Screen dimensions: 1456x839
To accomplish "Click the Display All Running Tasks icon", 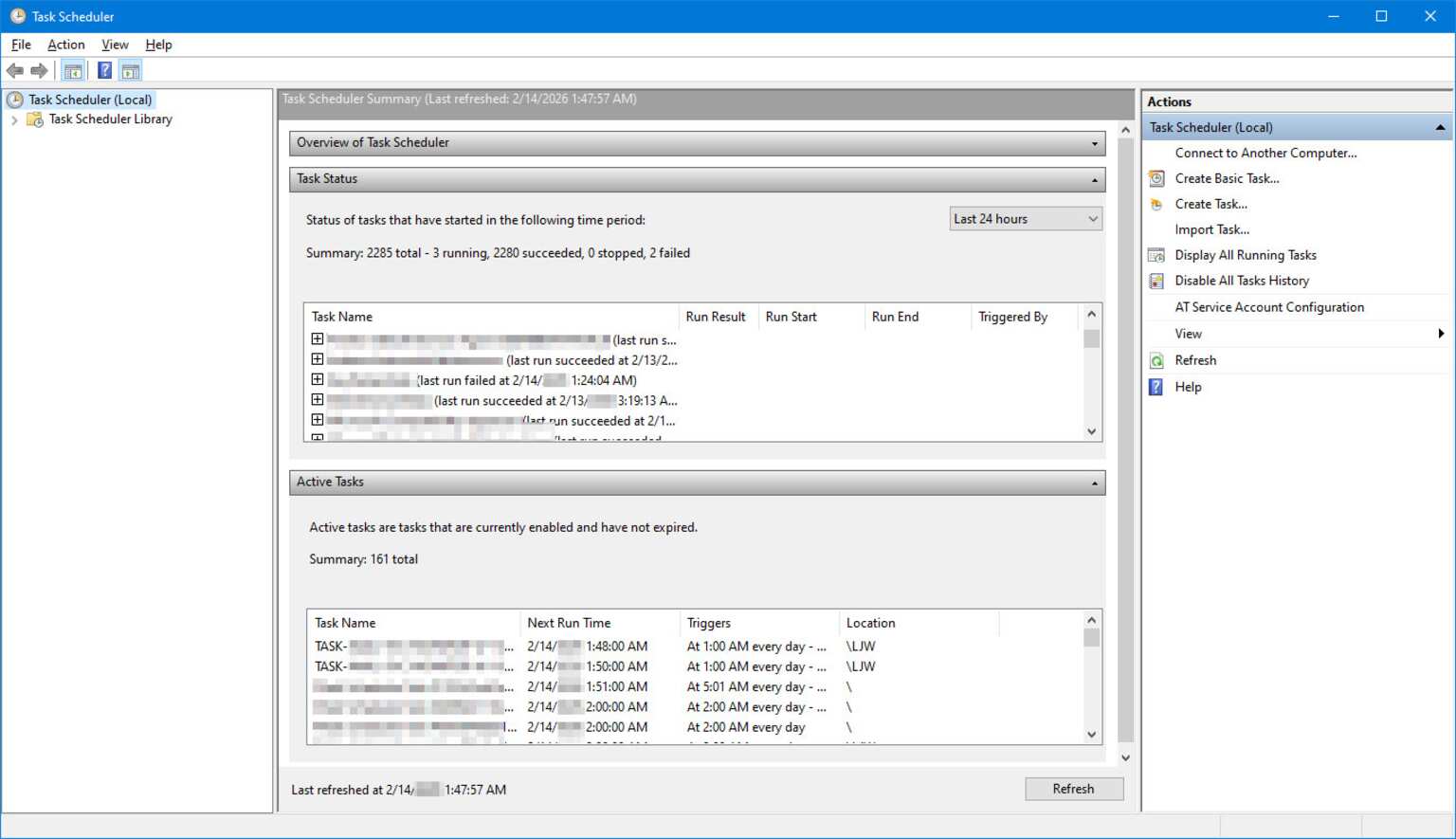I will 1156,254.
